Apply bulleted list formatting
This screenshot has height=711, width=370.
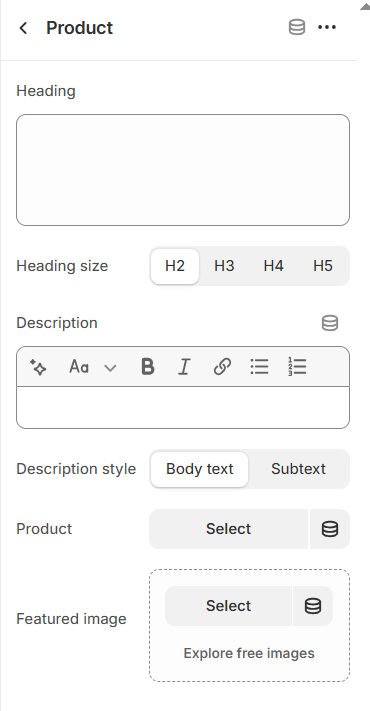pyautogui.click(x=259, y=366)
